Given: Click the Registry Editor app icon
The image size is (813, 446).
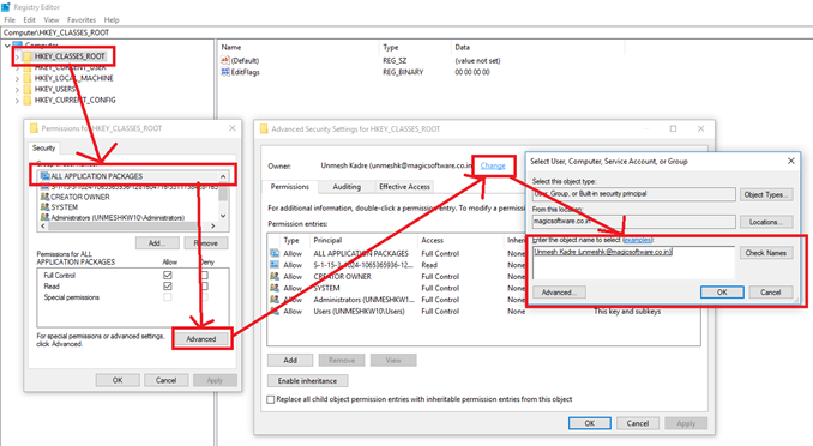Looking at the screenshot, I should click(x=6, y=7).
